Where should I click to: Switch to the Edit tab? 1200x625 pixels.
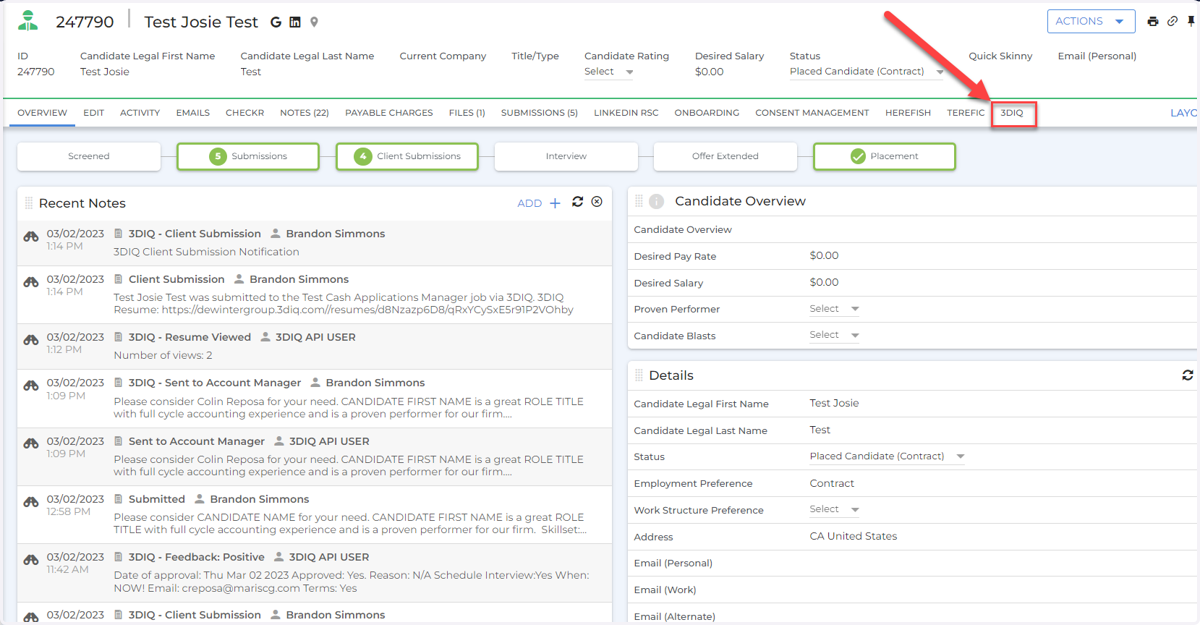(93, 113)
